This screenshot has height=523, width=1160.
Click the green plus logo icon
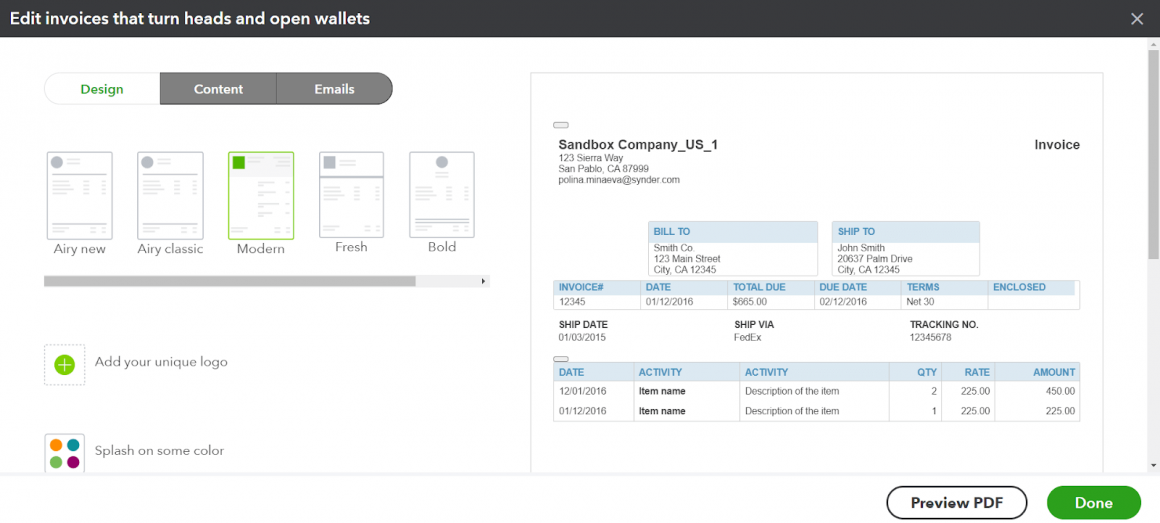(65, 365)
